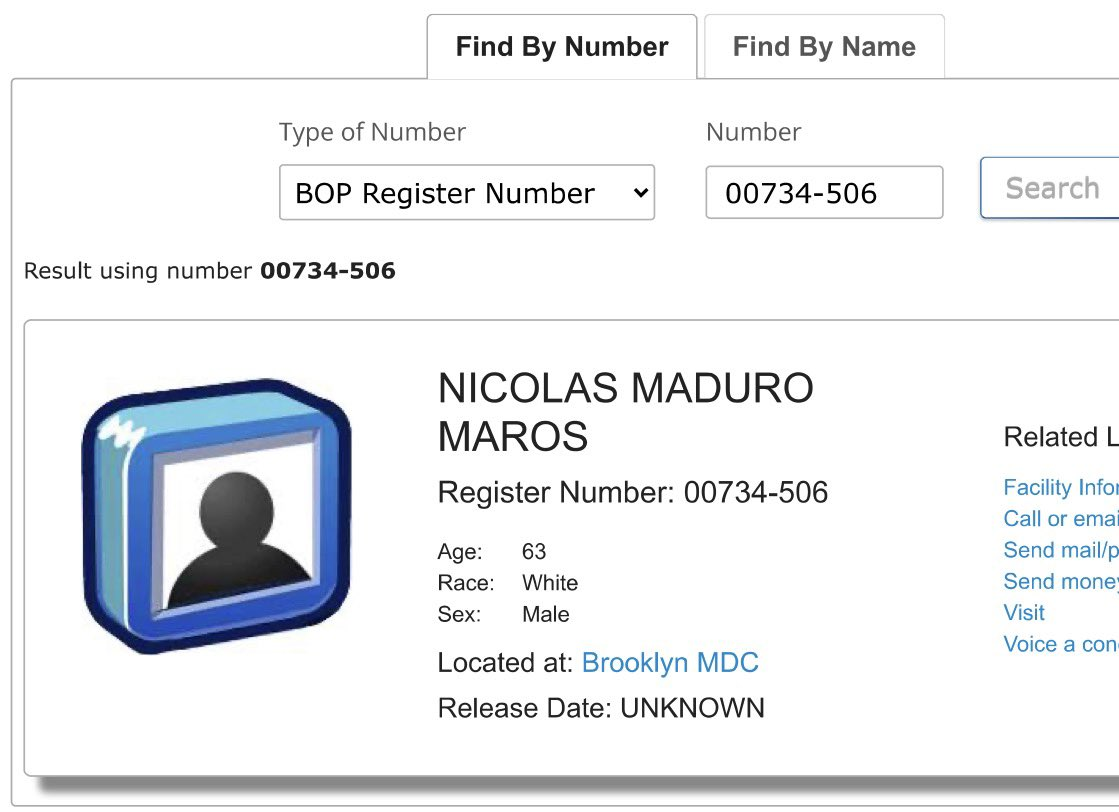Click the Age value 63
The image size is (1119, 812).
click(x=534, y=552)
